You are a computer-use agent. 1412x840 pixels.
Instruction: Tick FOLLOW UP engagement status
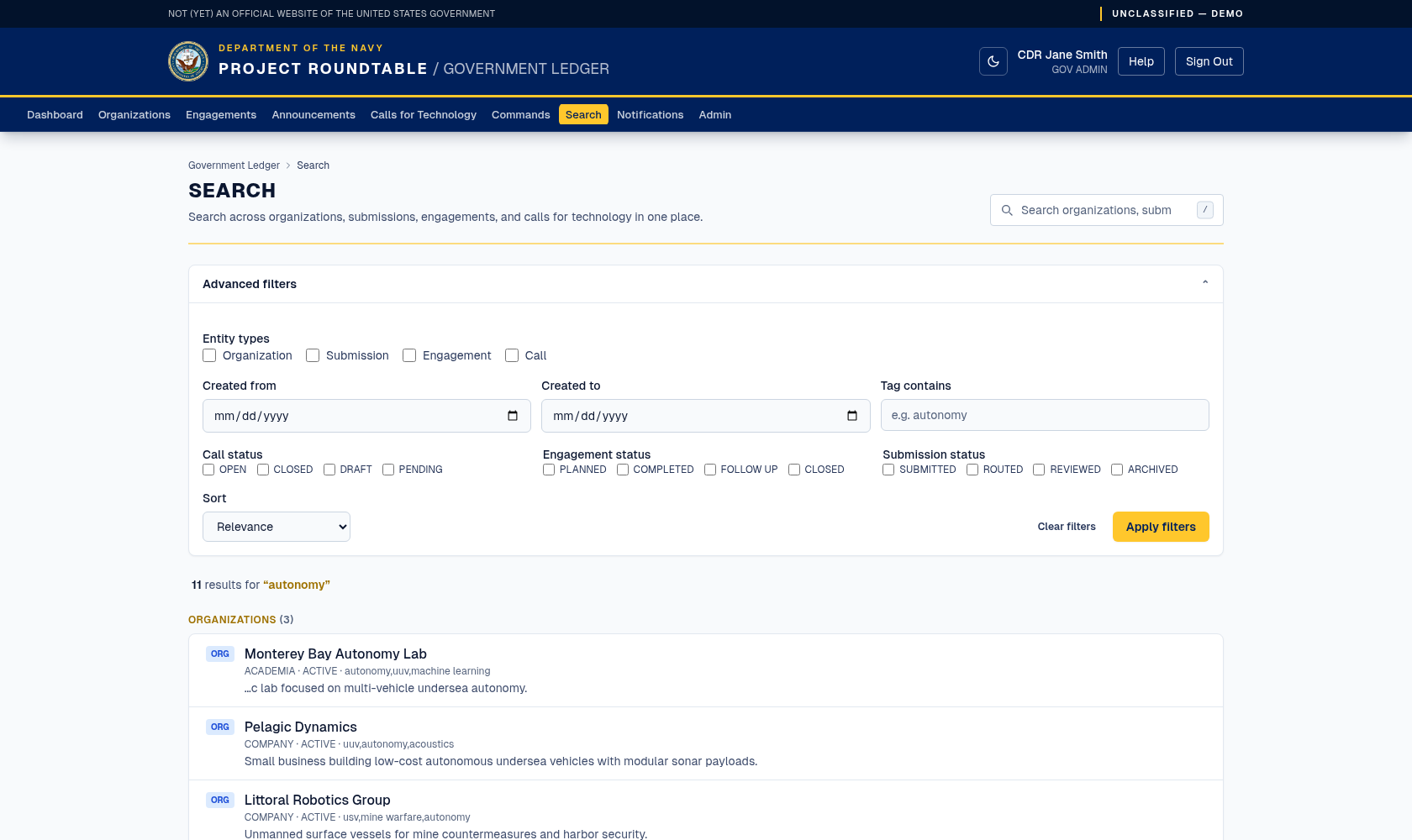click(x=710, y=470)
